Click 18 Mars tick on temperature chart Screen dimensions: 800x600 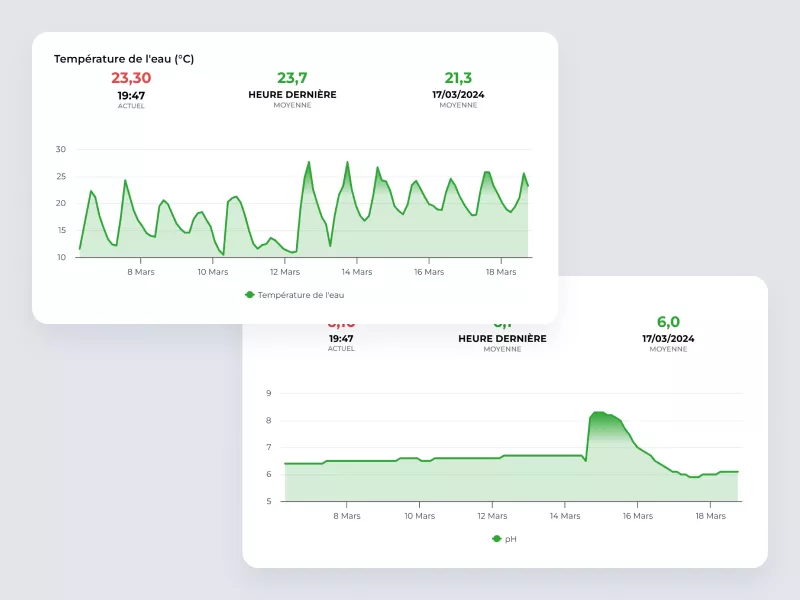click(501, 272)
